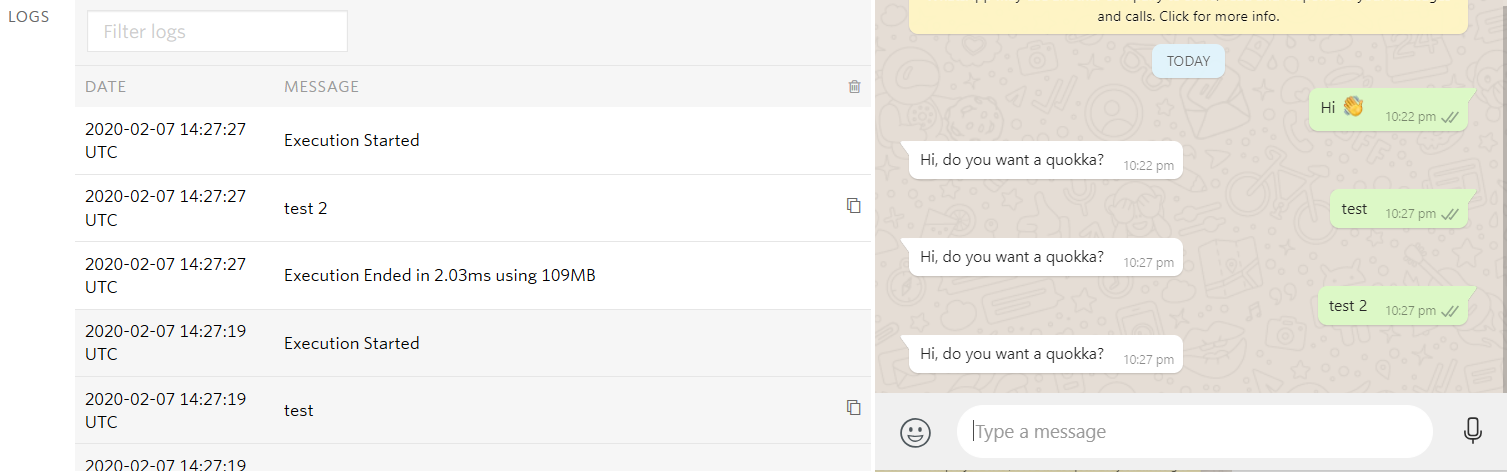
Task: Click the sent 'Hi' wave message bubble
Action: [x=1391, y=109]
